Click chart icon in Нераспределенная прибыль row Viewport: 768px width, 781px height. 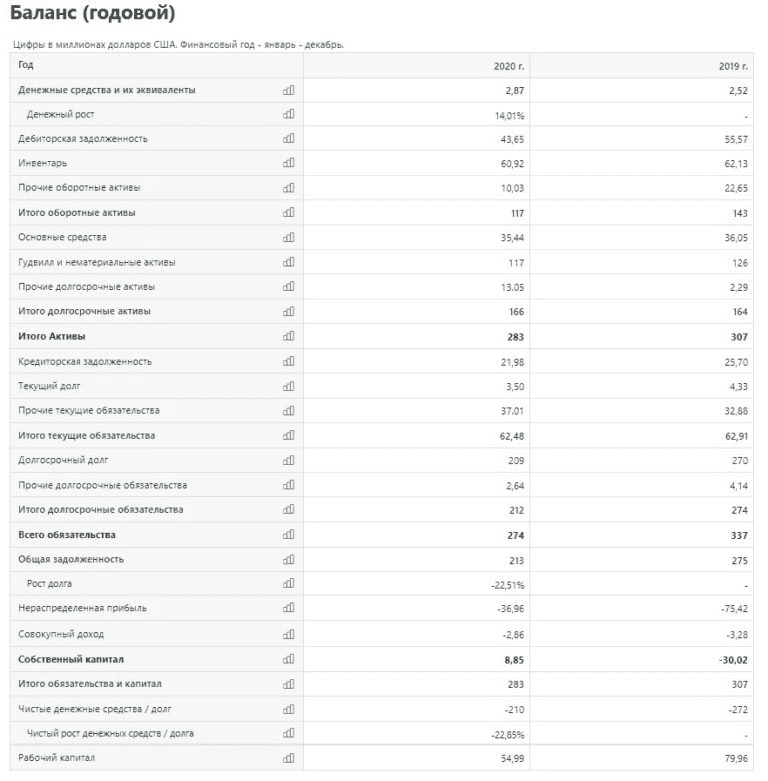289,608
